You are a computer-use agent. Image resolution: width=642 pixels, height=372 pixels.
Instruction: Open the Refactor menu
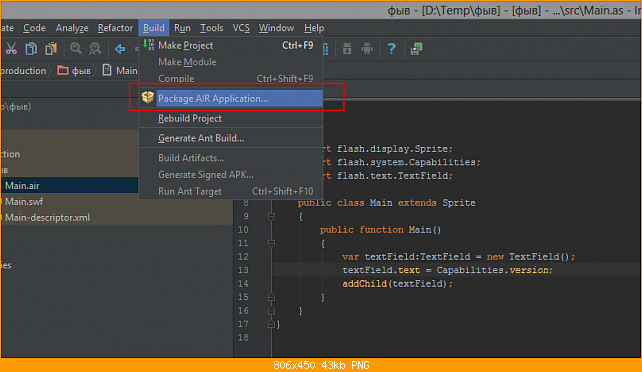pyautogui.click(x=115, y=28)
